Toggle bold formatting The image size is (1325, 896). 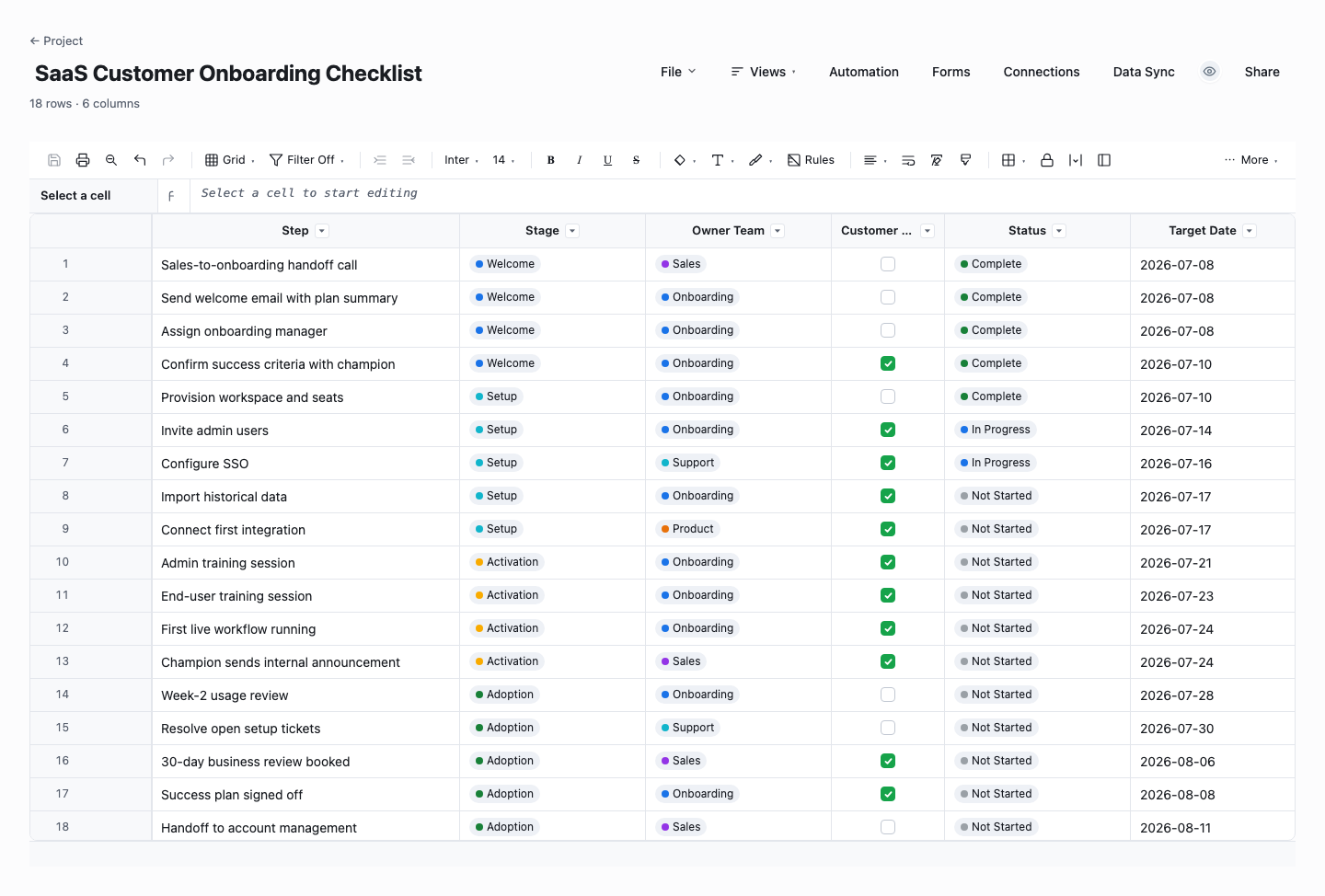coord(551,160)
